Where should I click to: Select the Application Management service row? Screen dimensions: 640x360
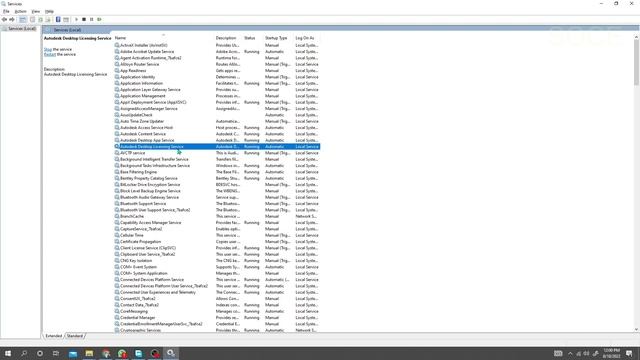(x=217, y=96)
